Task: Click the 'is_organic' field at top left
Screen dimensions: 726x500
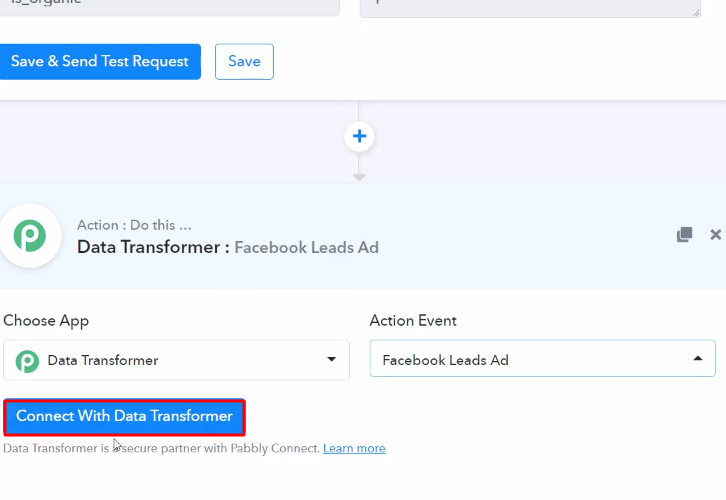Action: 169,7
